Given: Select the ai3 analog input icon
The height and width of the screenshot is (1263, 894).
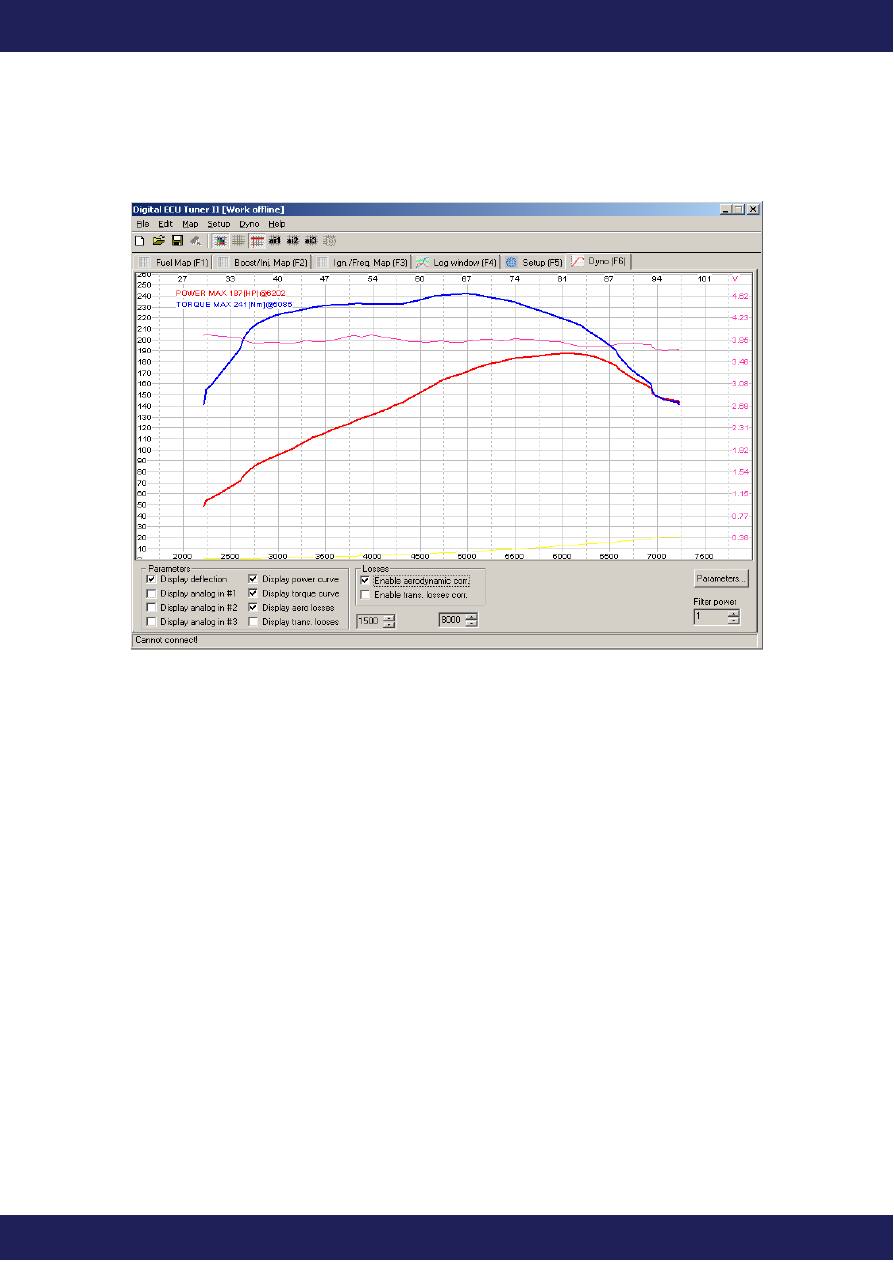Looking at the screenshot, I should point(311,241).
